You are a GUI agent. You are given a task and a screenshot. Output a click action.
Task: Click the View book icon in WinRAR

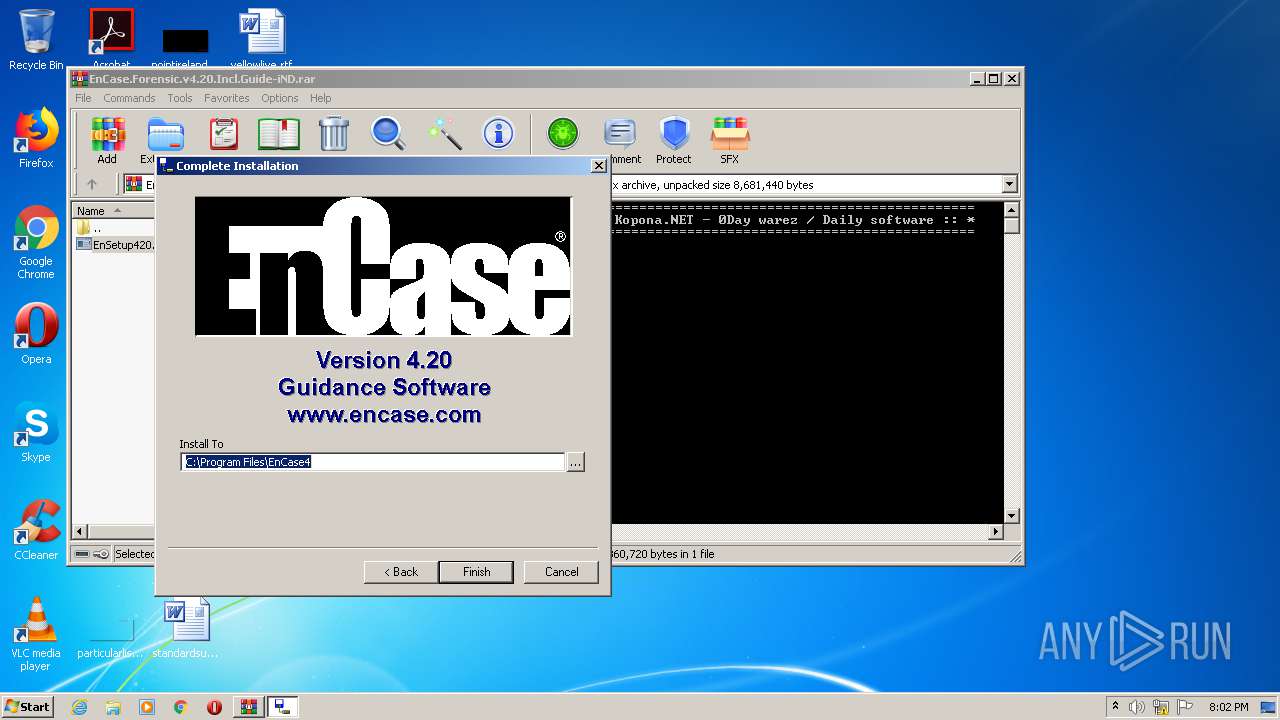coord(279,133)
